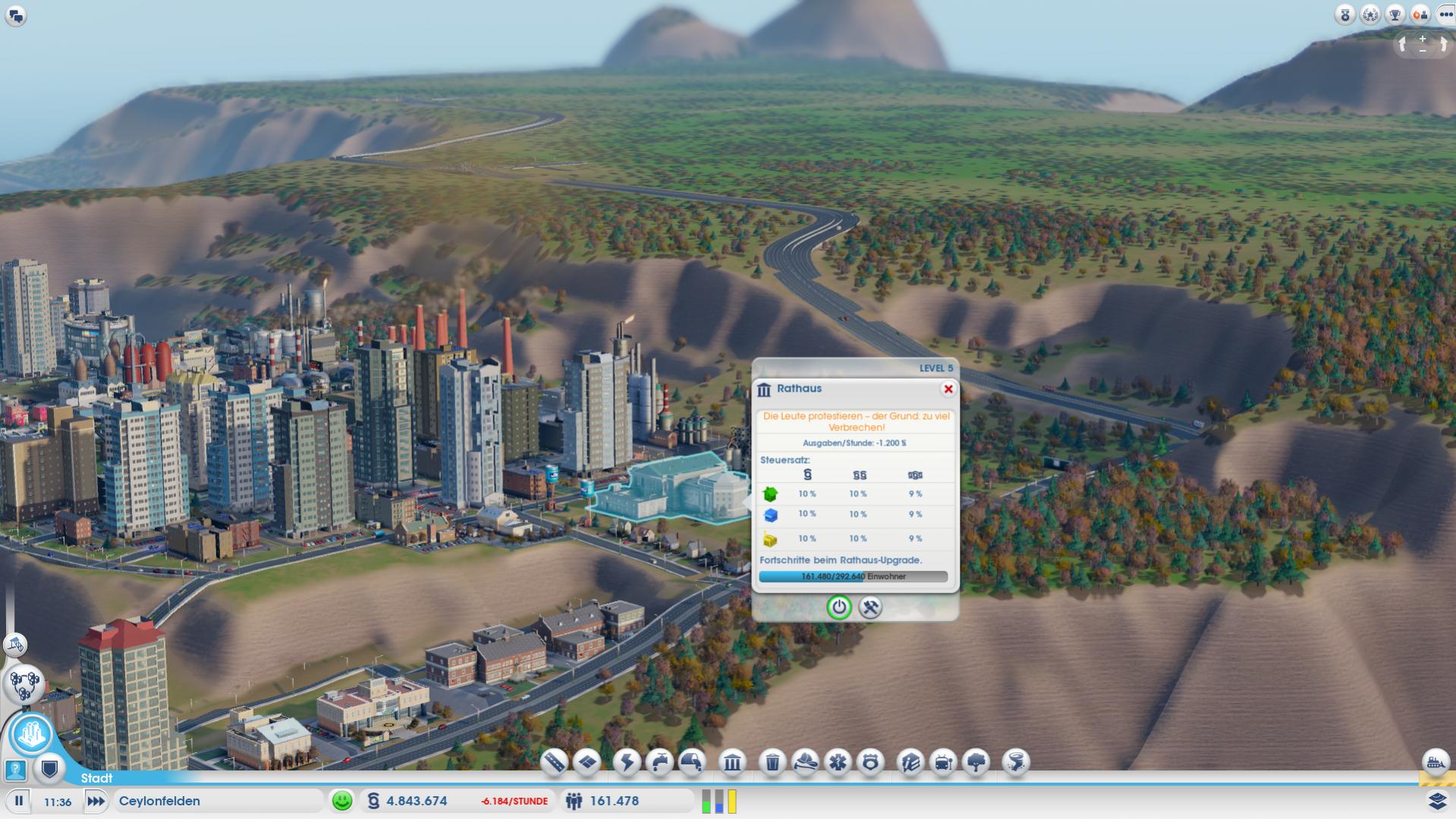Open the medal missions icon
1456x819 pixels.
(1345, 14)
